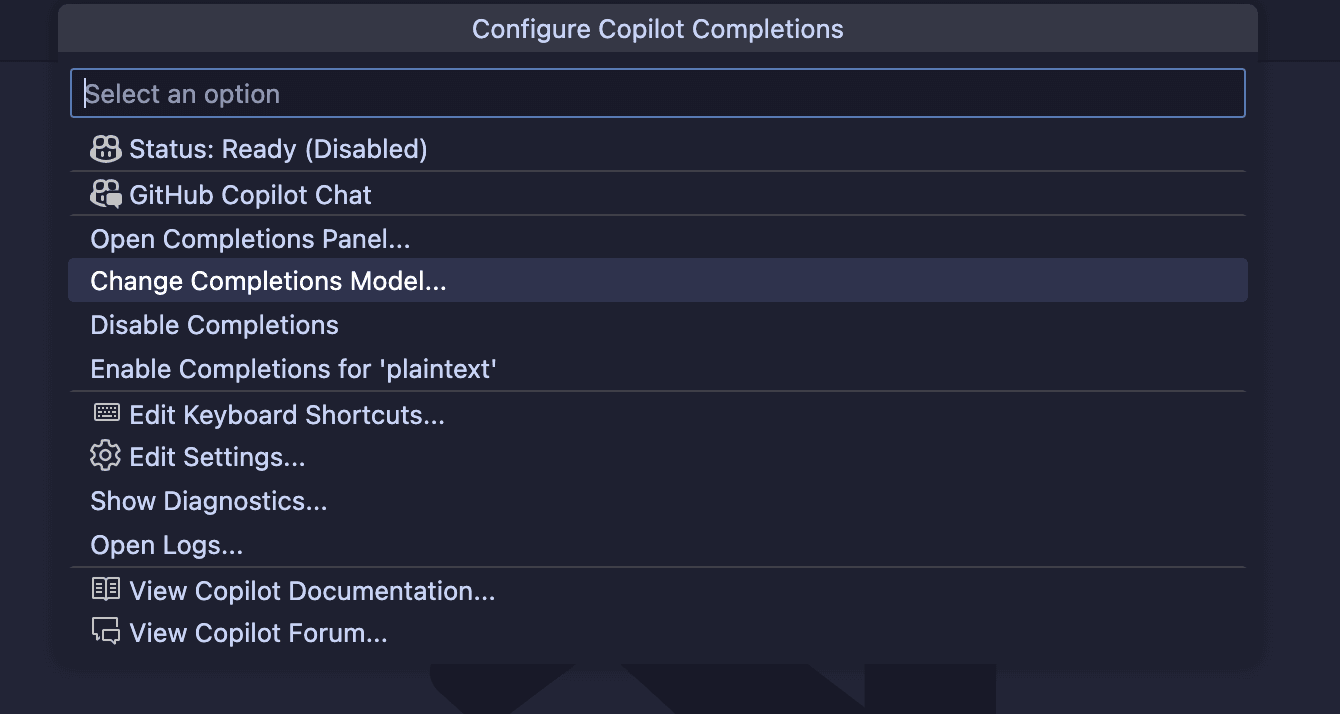Click the speech bubble icon for Copilot Forum

tap(106, 632)
